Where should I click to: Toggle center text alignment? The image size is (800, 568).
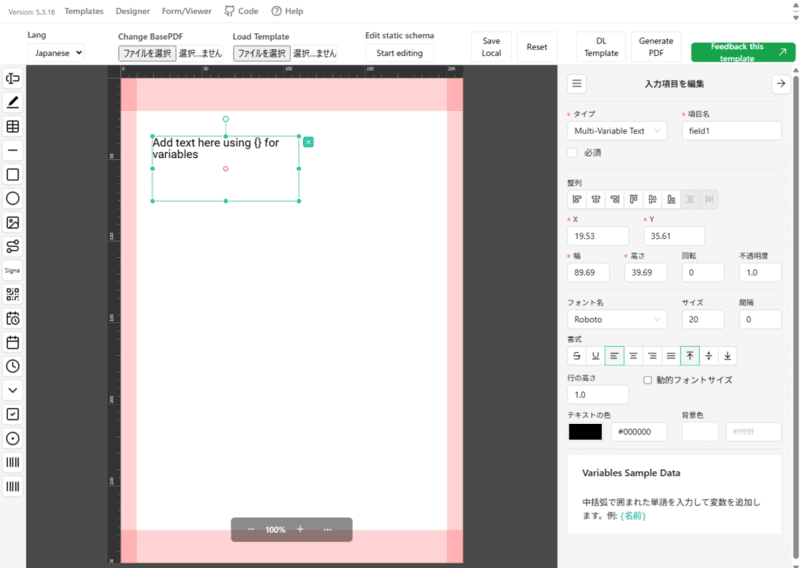click(633, 356)
